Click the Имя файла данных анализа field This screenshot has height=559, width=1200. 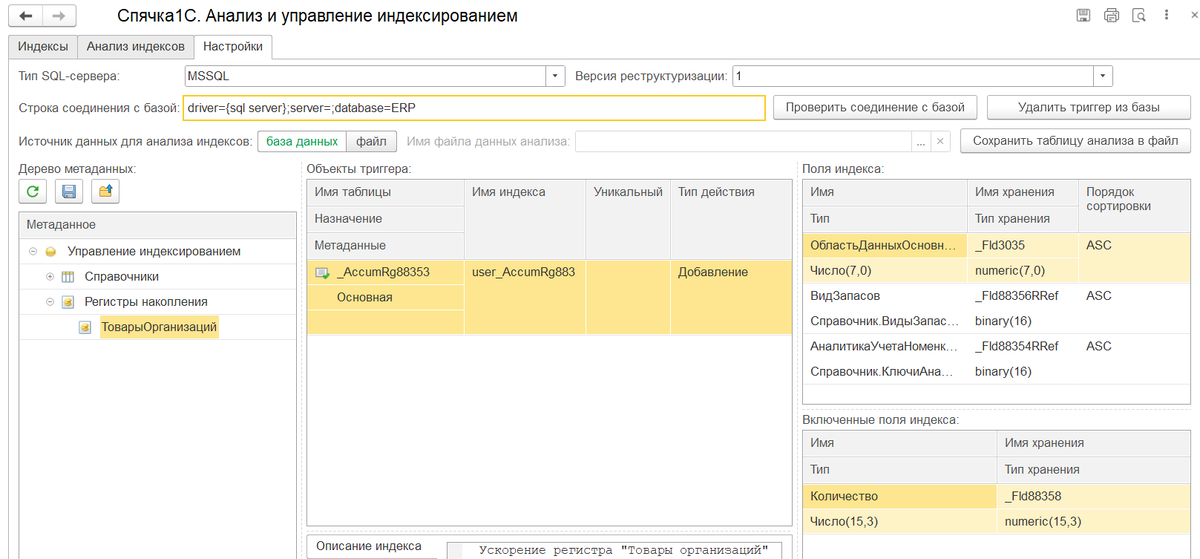pos(744,142)
